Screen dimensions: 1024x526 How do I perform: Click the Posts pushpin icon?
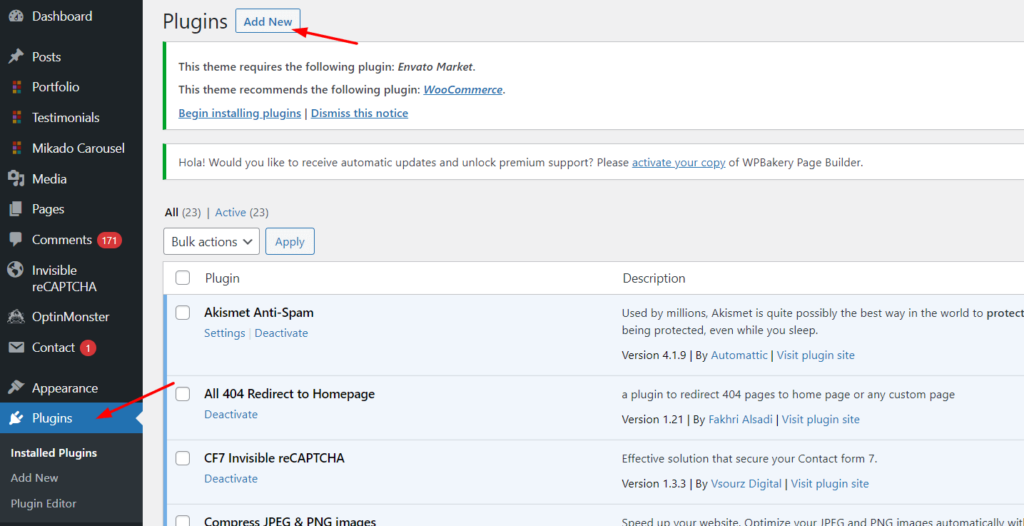[x=16, y=57]
